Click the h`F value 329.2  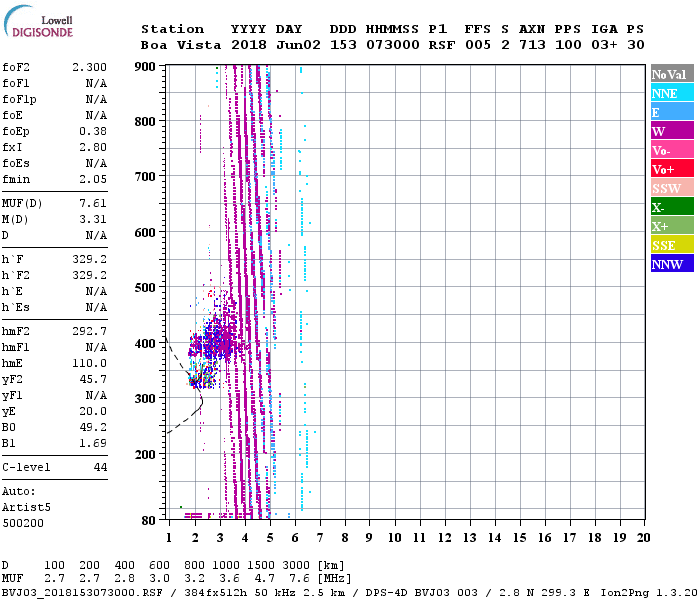[90, 259]
